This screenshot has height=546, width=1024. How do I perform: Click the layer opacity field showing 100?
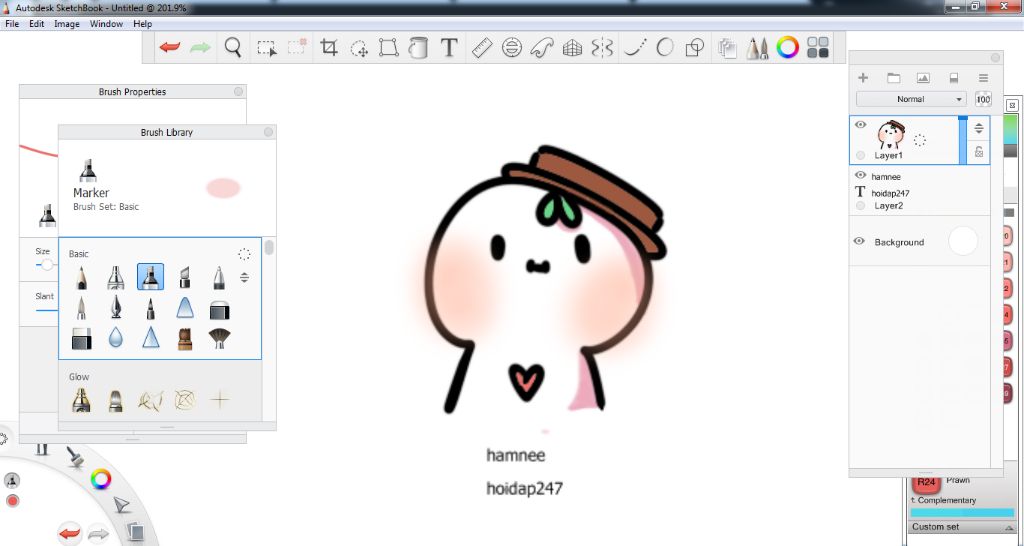pos(983,99)
